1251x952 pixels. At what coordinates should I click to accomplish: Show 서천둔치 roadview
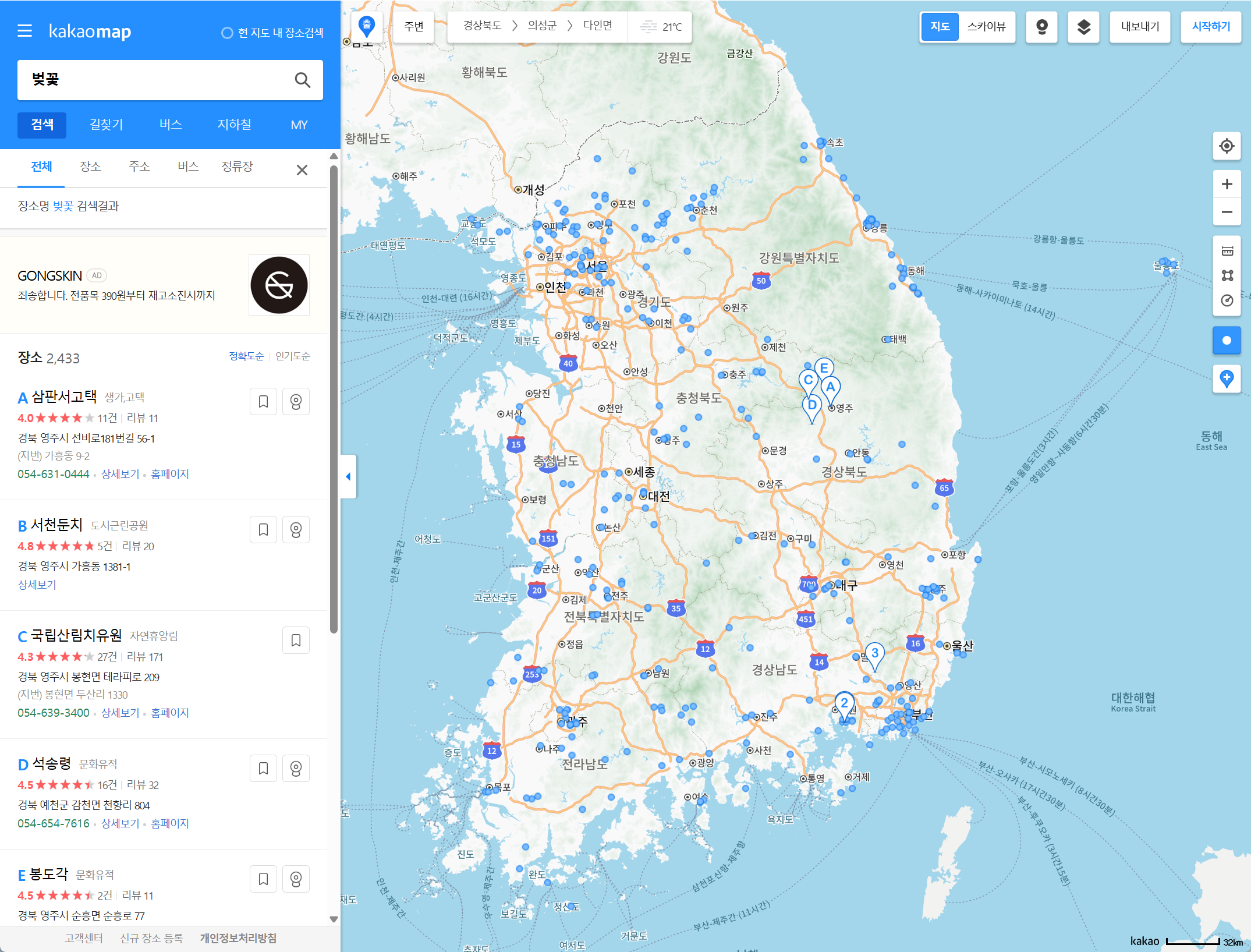coord(296,530)
